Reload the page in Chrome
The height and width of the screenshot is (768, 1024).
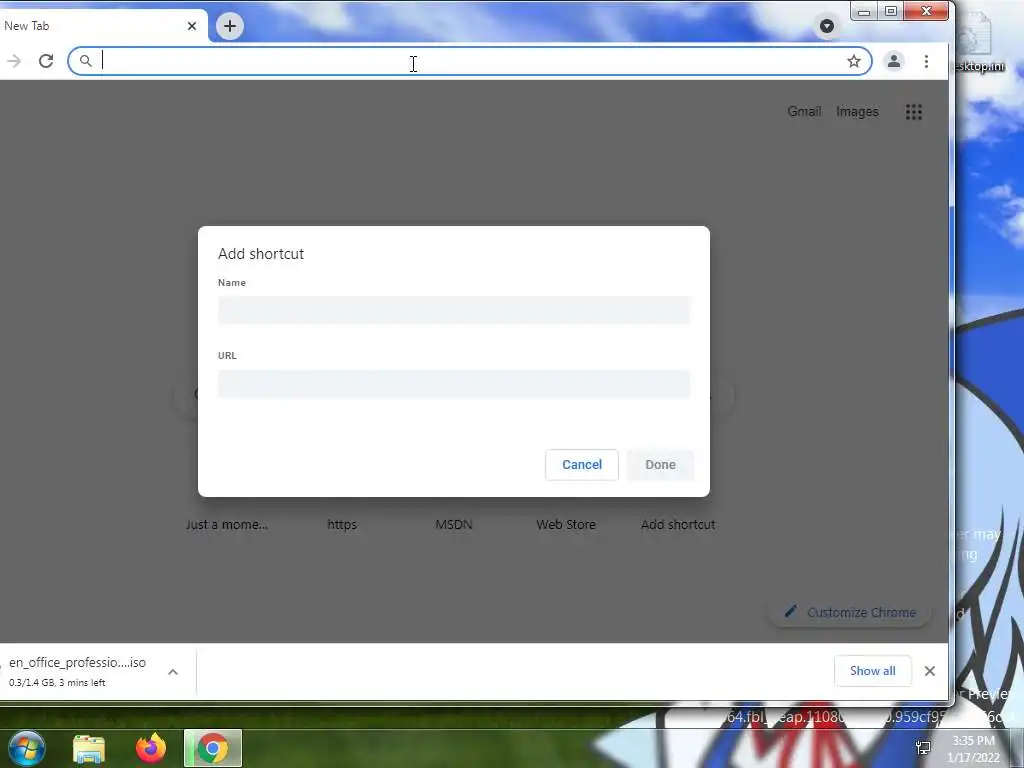pyautogui.click(x=46, y=61)
